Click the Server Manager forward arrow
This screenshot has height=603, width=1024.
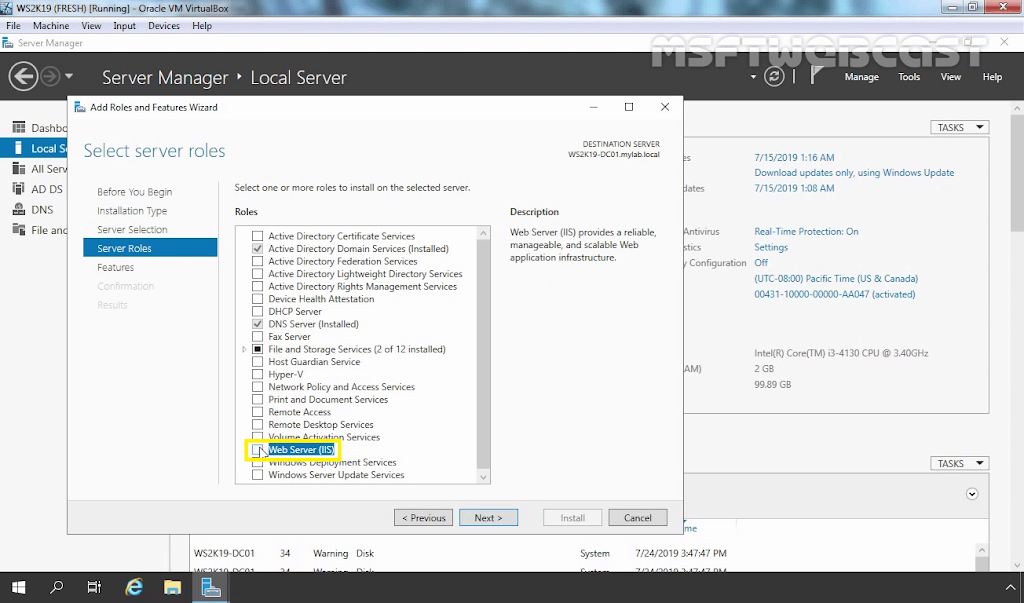point(50,77)
